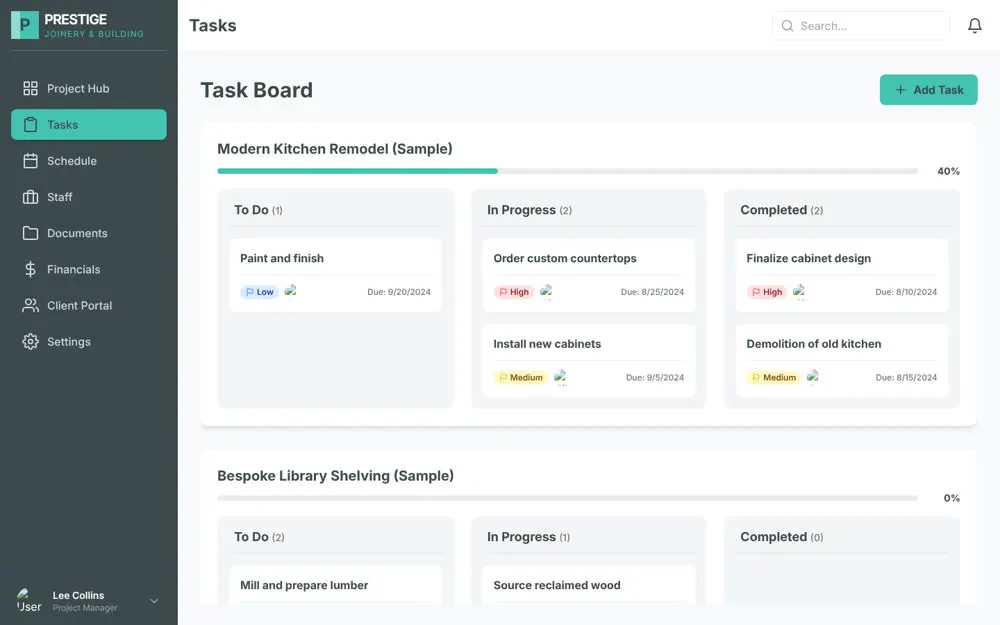This screenshot has width=1000, height=625.
Task: Select the Tasks clipboard icon
Action: pos(30,124)
